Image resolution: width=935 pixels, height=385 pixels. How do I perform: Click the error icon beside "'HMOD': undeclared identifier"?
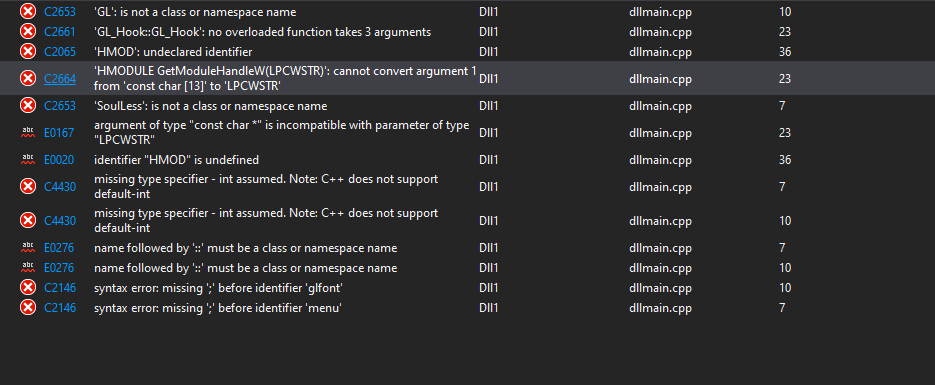pos(27,52)
